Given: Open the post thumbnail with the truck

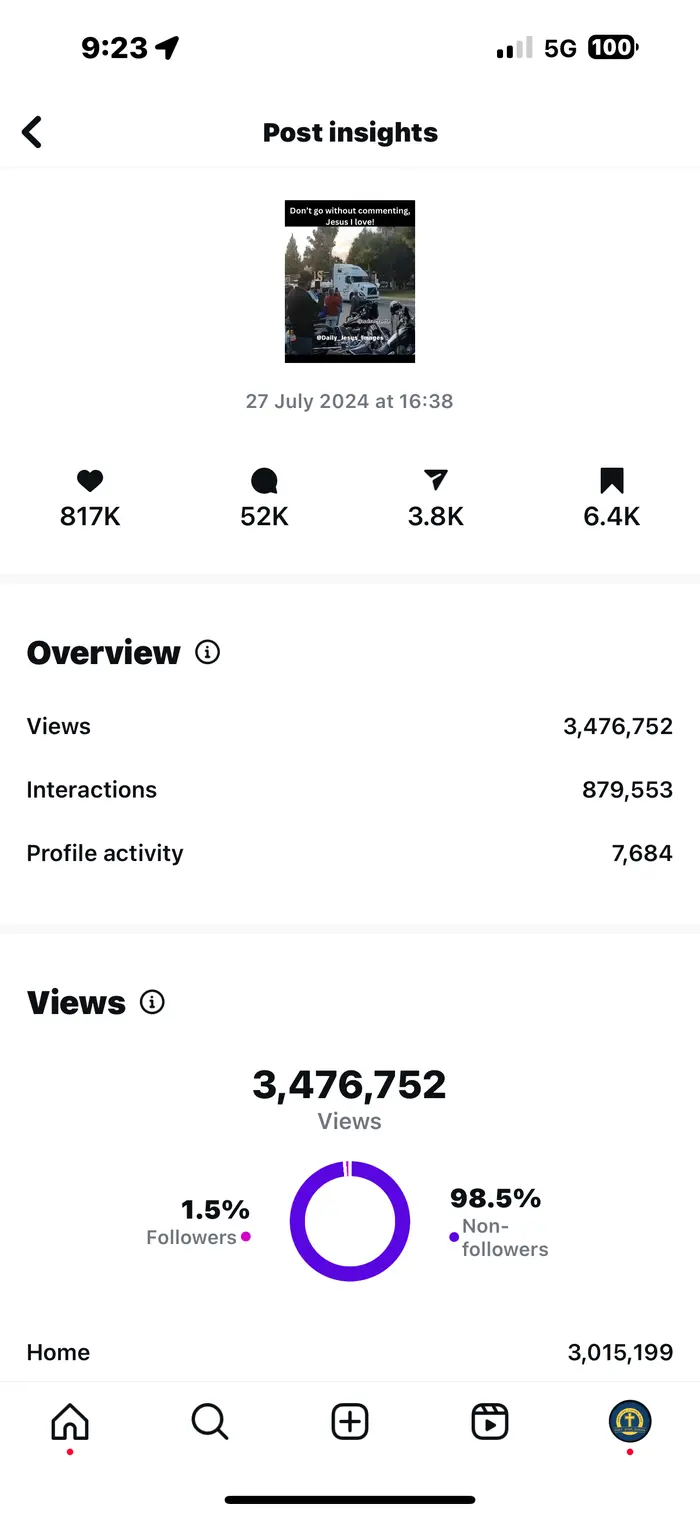Looking at the screenshot, I should pyautogui.click(x=350, y=281).
